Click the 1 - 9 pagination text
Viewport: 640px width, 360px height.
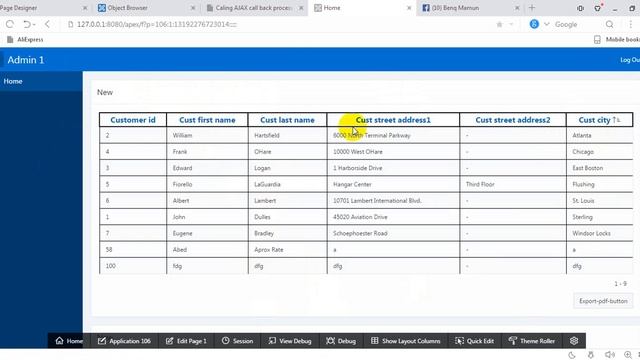tap(620, 283)
